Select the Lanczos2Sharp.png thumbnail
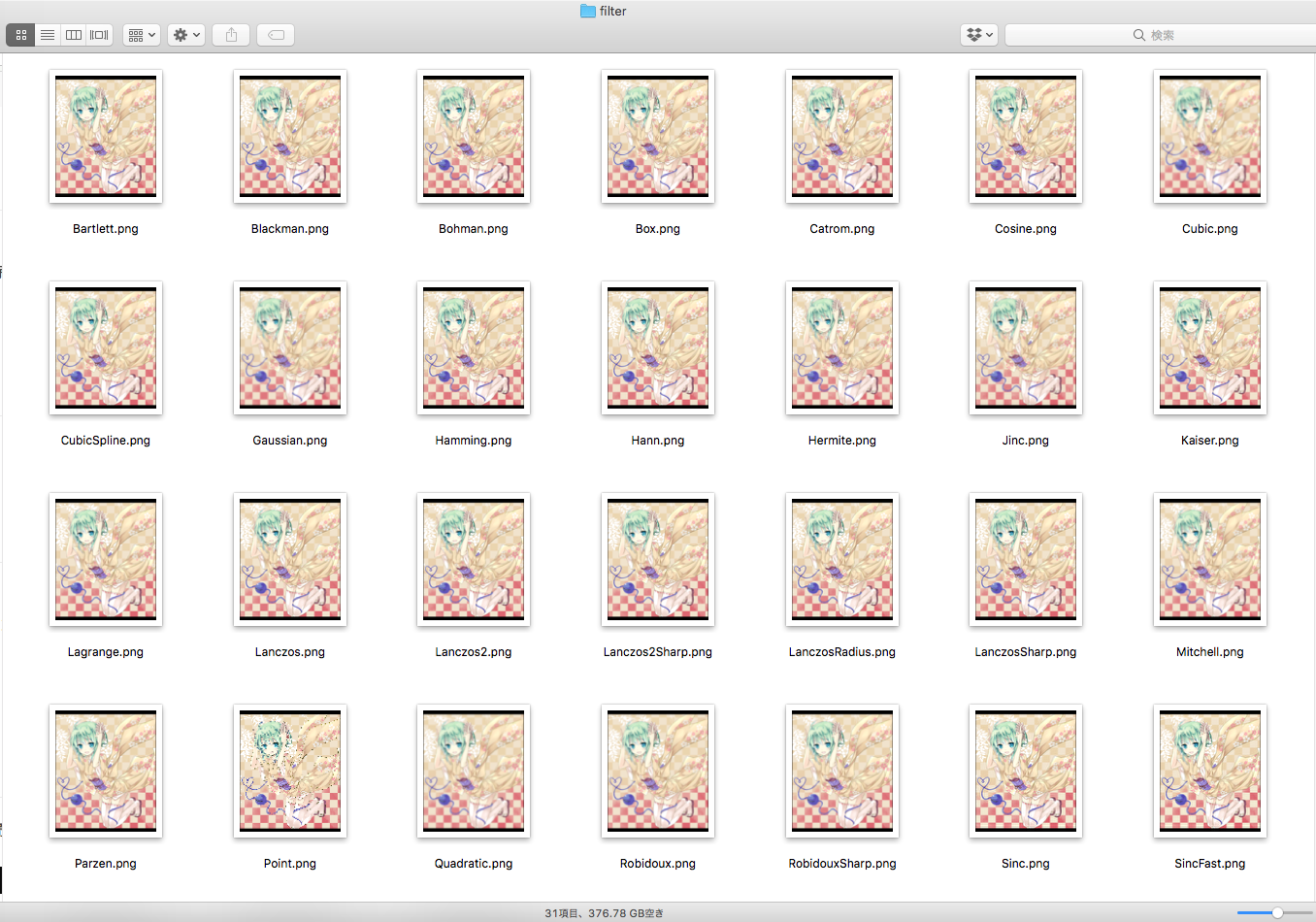 tap(658, 559)
